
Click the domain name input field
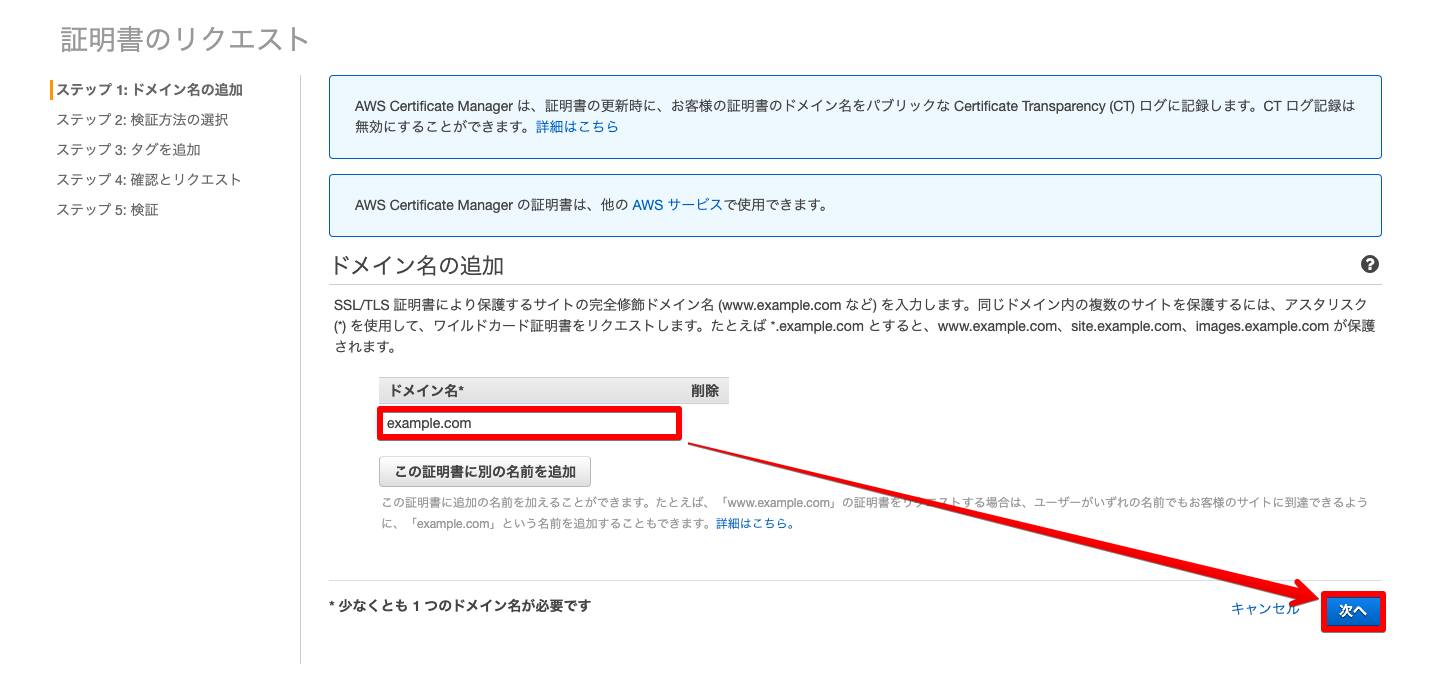pos(530,423)
